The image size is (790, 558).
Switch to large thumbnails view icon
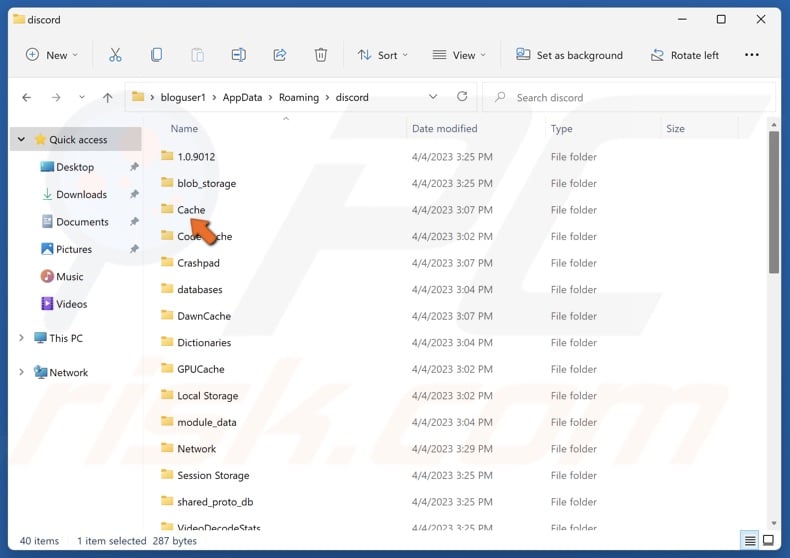click(x=768, y=540)
